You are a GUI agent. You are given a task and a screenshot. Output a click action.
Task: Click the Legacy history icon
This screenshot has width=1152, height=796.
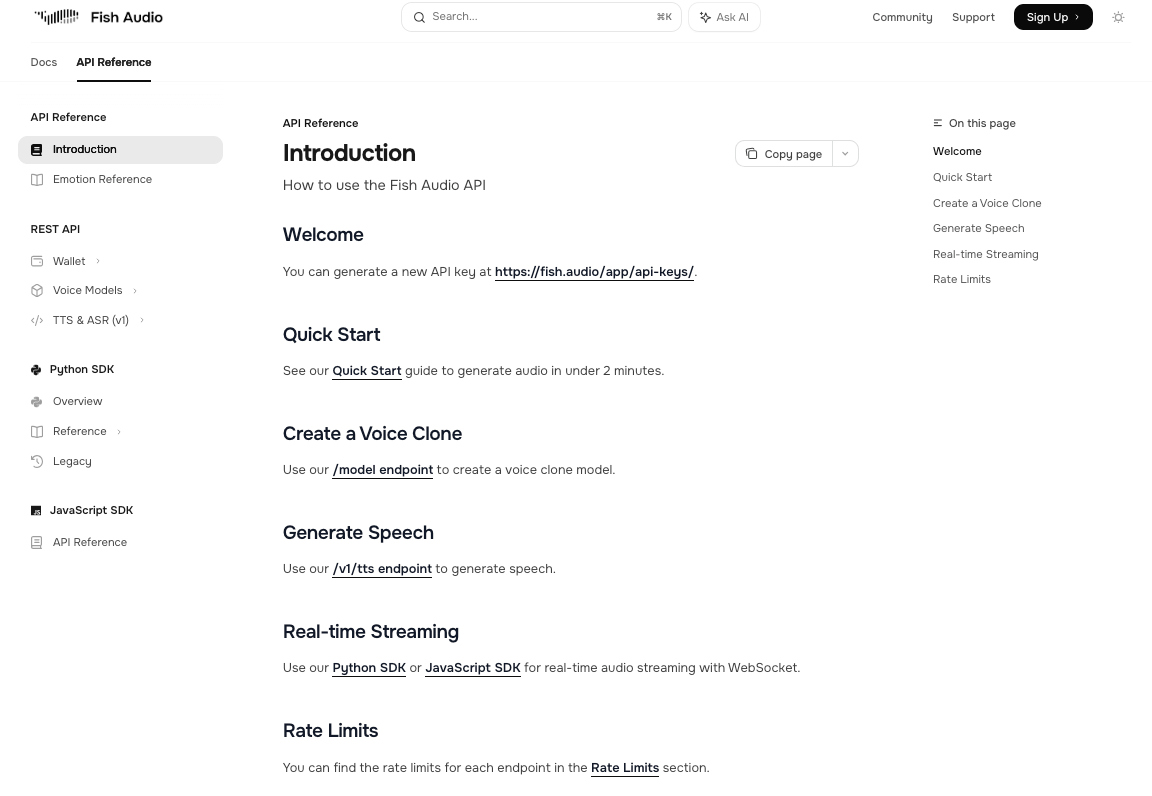[37, 462]
